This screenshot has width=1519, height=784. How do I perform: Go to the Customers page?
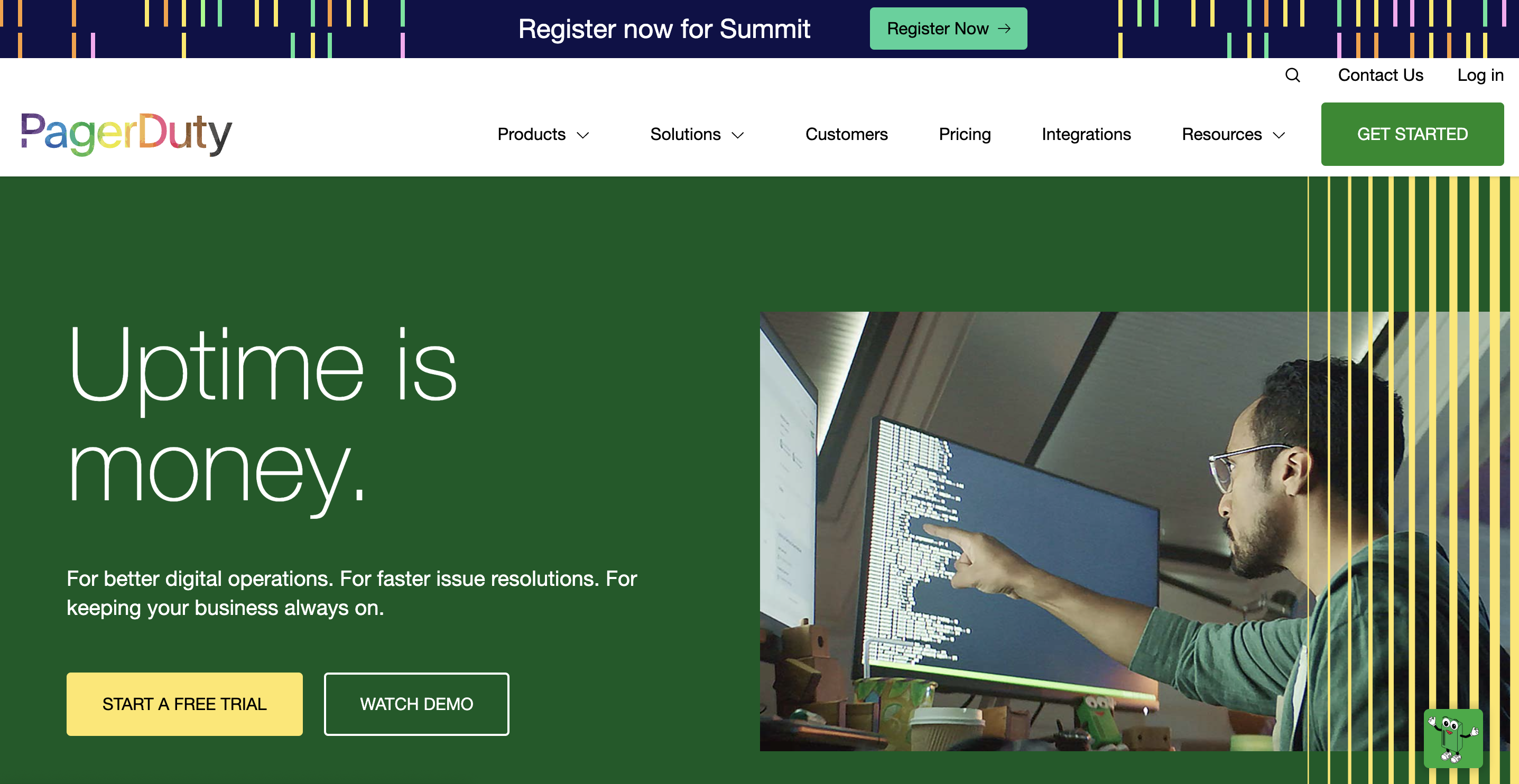pos(846,134)
